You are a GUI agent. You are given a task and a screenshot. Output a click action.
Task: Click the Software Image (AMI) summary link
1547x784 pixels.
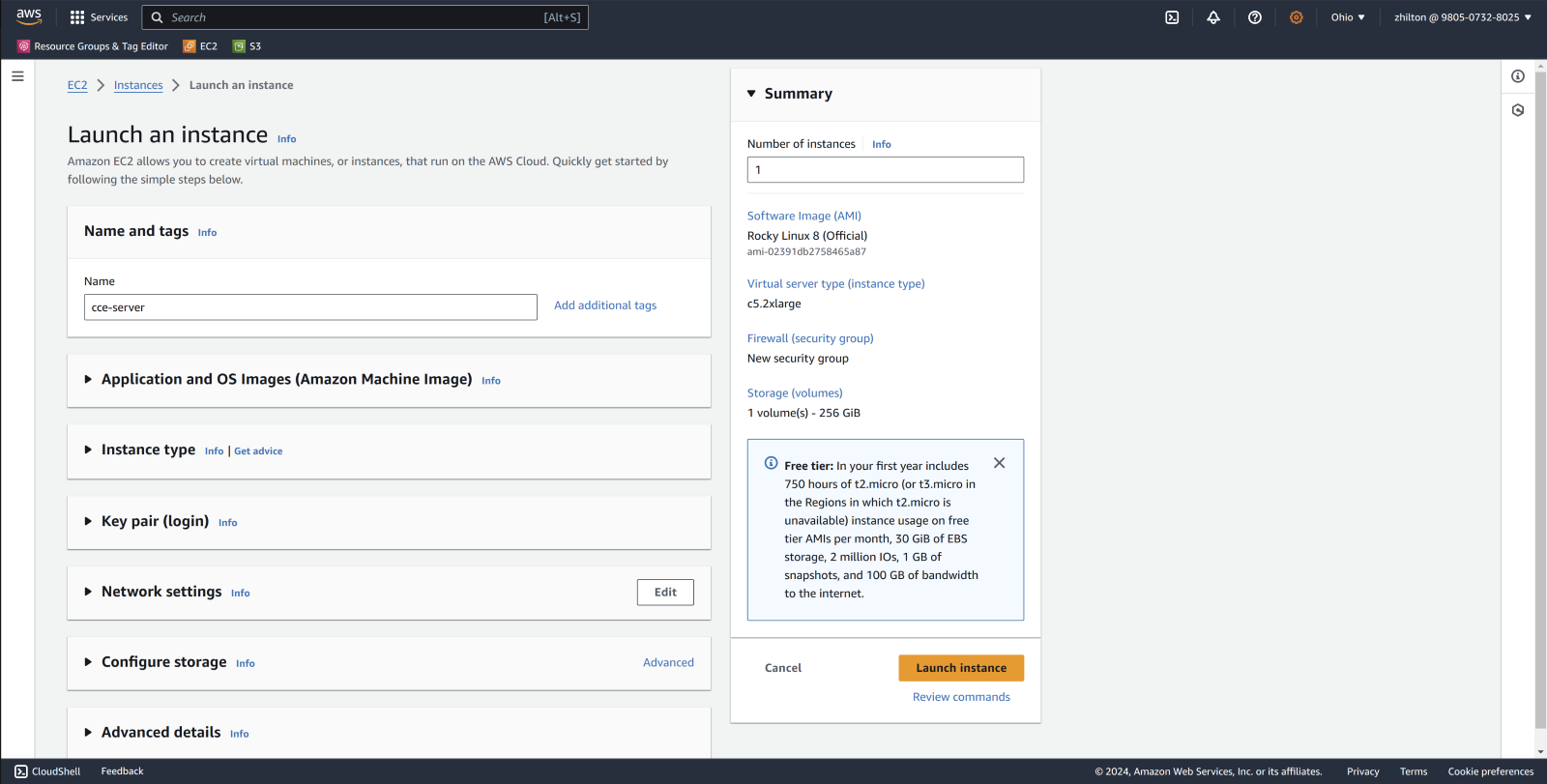[804, 217]
